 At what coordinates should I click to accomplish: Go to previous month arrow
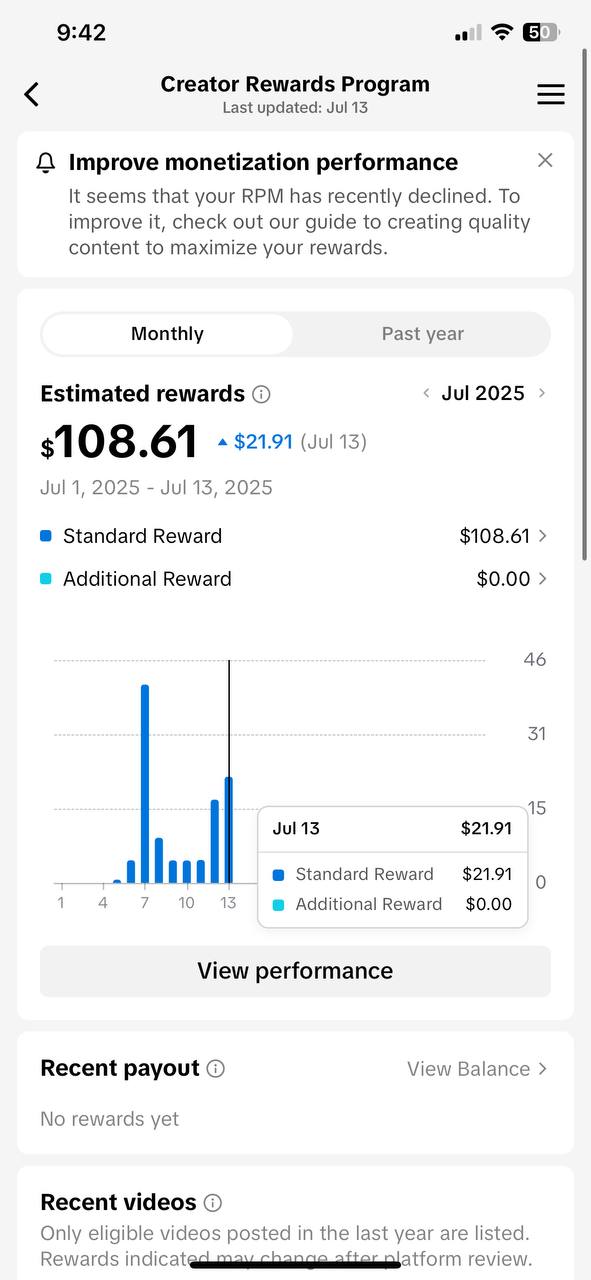[x=426, y=393]
